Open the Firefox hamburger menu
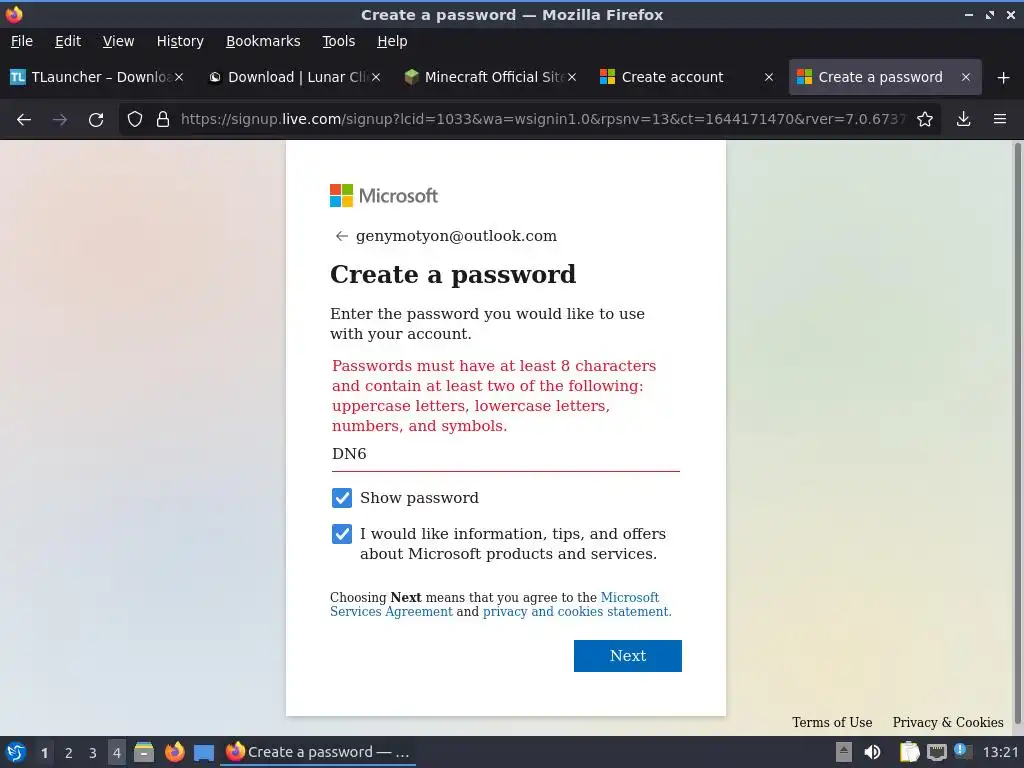1024x768 pixels. pos(1000,120)
